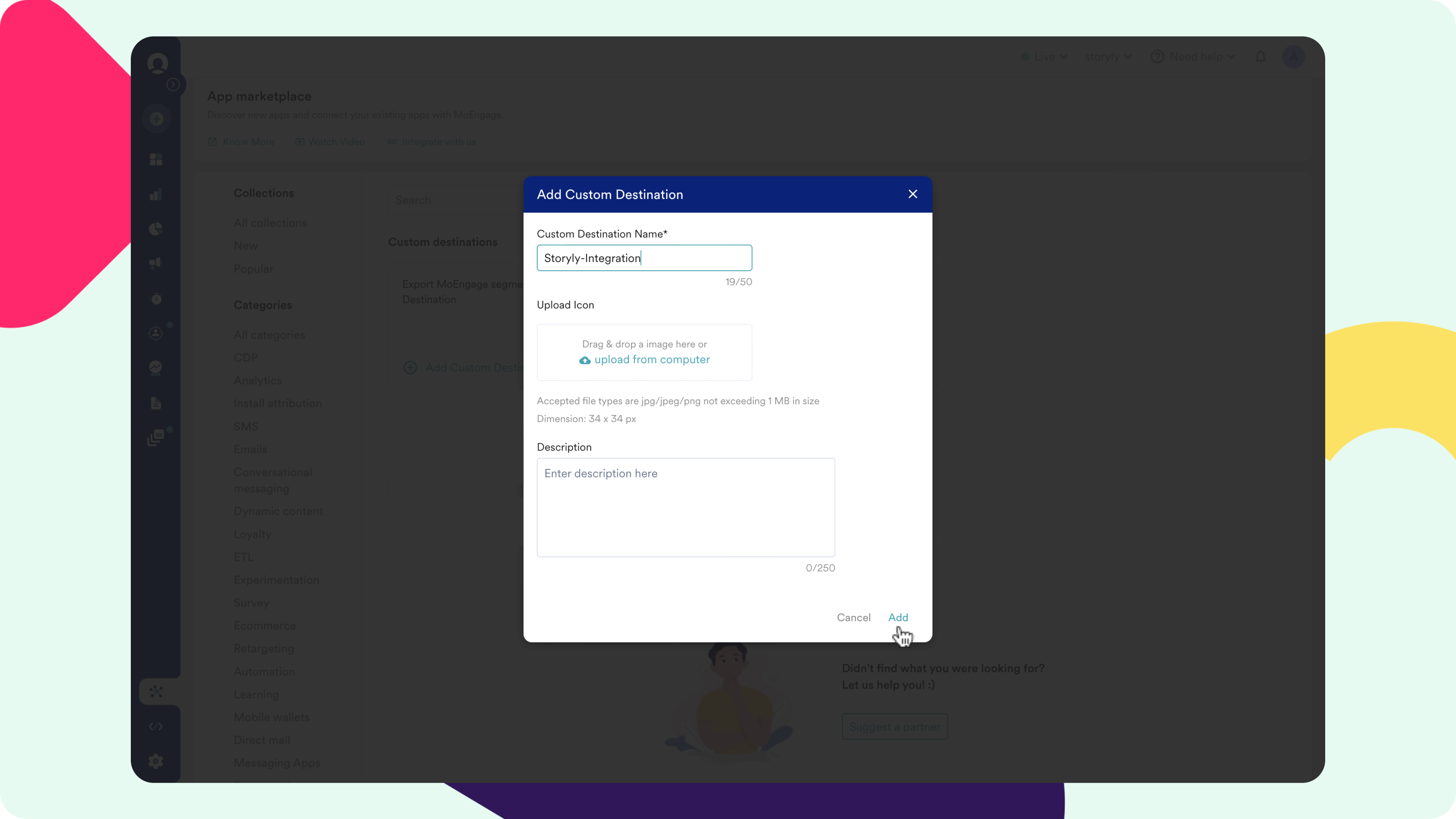
Task: Open the Live environment dropdown
Action: 1045,56
